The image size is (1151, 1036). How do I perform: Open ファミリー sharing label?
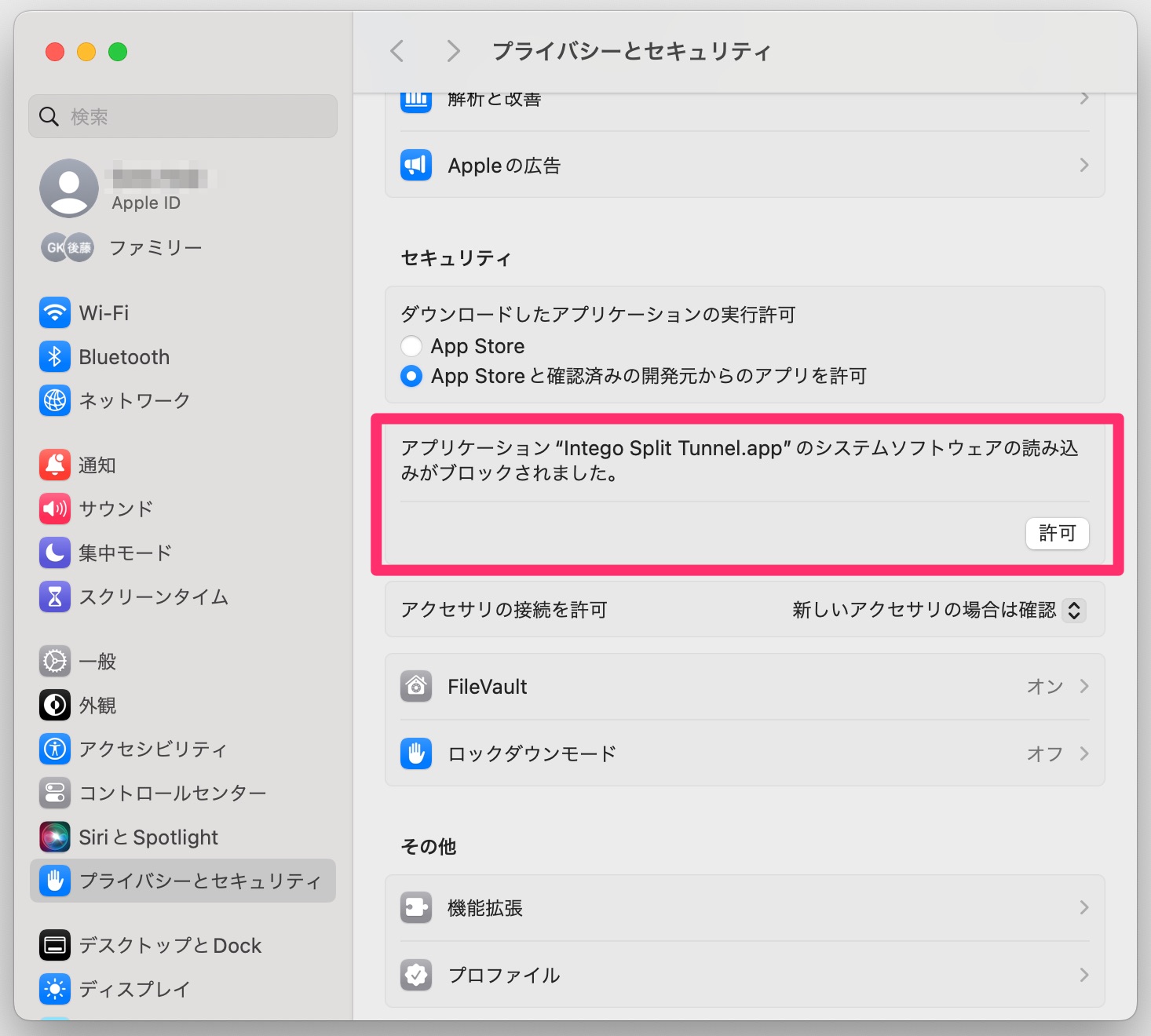pyautogui.click(x=155, y=248)
